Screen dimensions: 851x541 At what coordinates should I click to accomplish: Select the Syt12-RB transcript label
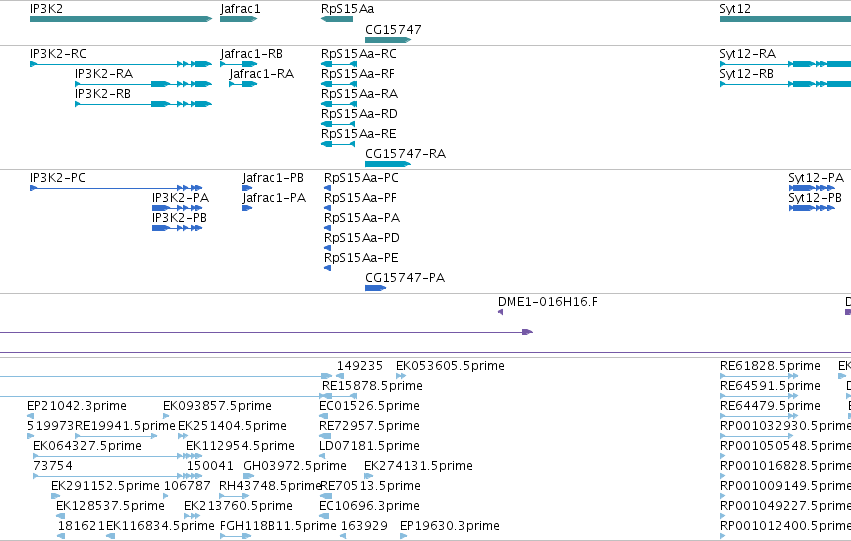[x=746, y=74]
